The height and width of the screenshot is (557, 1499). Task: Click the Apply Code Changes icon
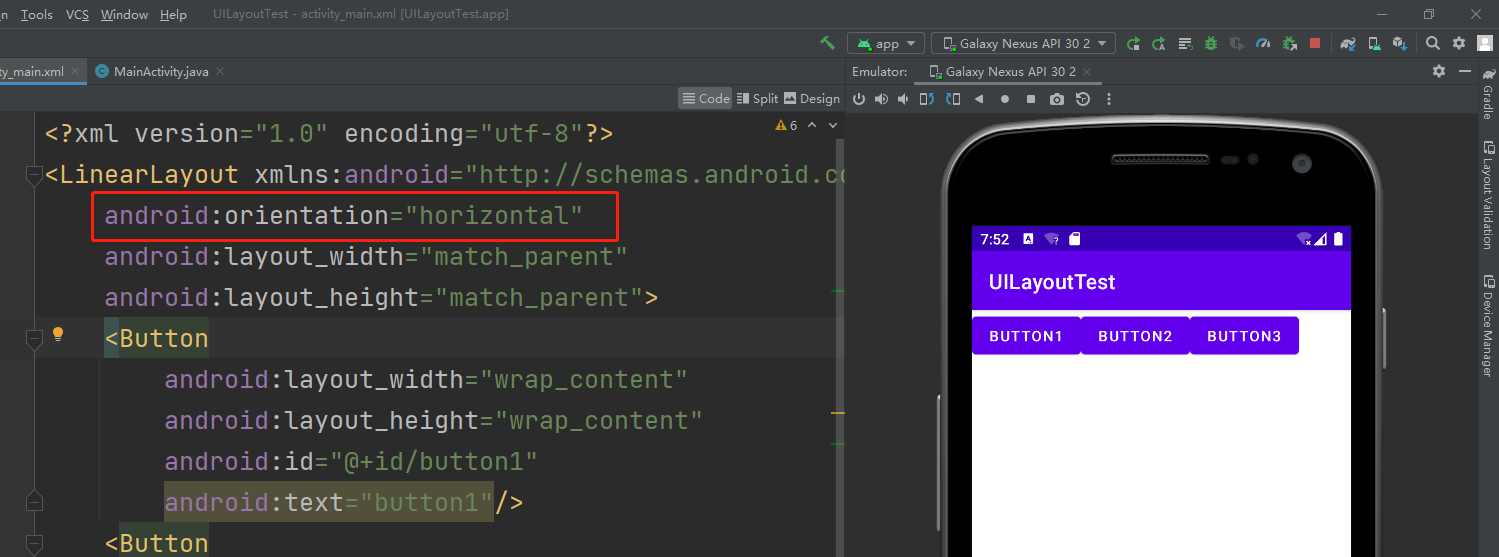(1185, 44)
